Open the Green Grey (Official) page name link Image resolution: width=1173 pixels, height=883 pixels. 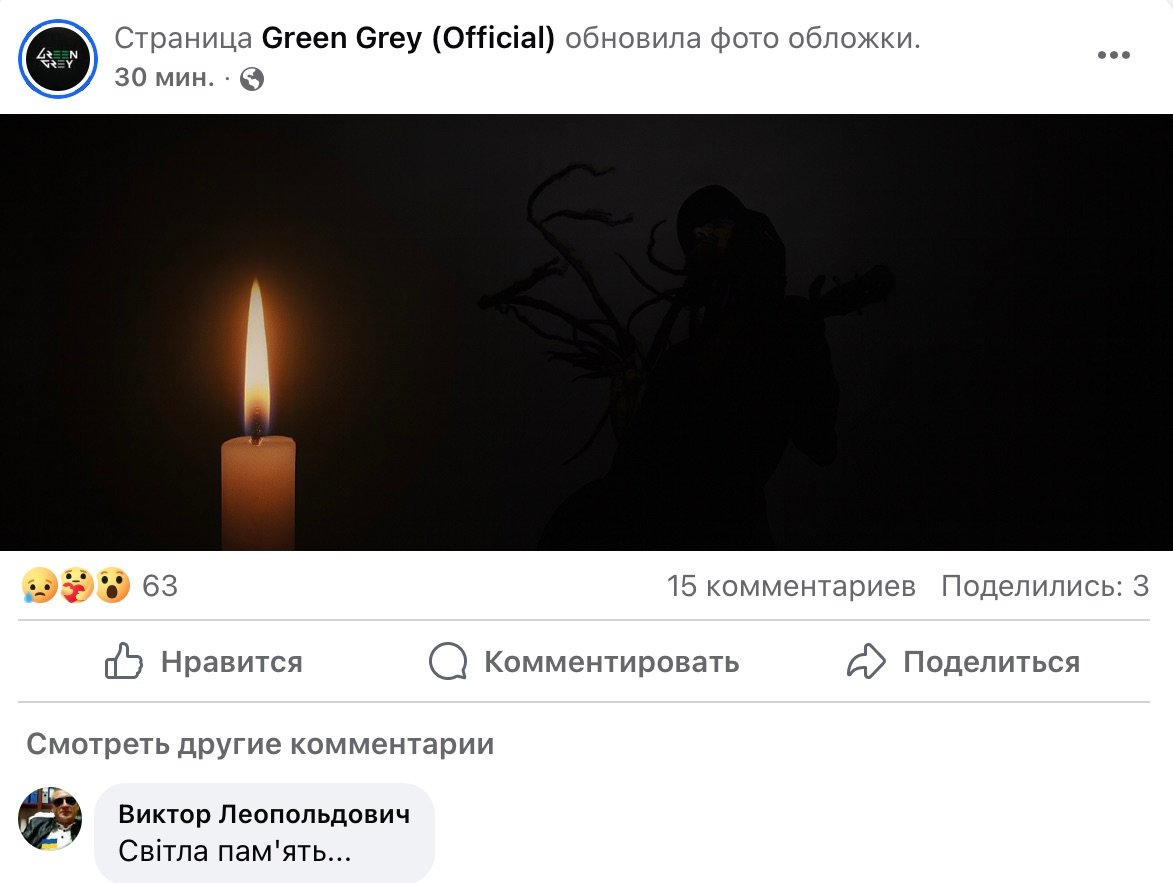pyautogui.click(x=408, y=38)
